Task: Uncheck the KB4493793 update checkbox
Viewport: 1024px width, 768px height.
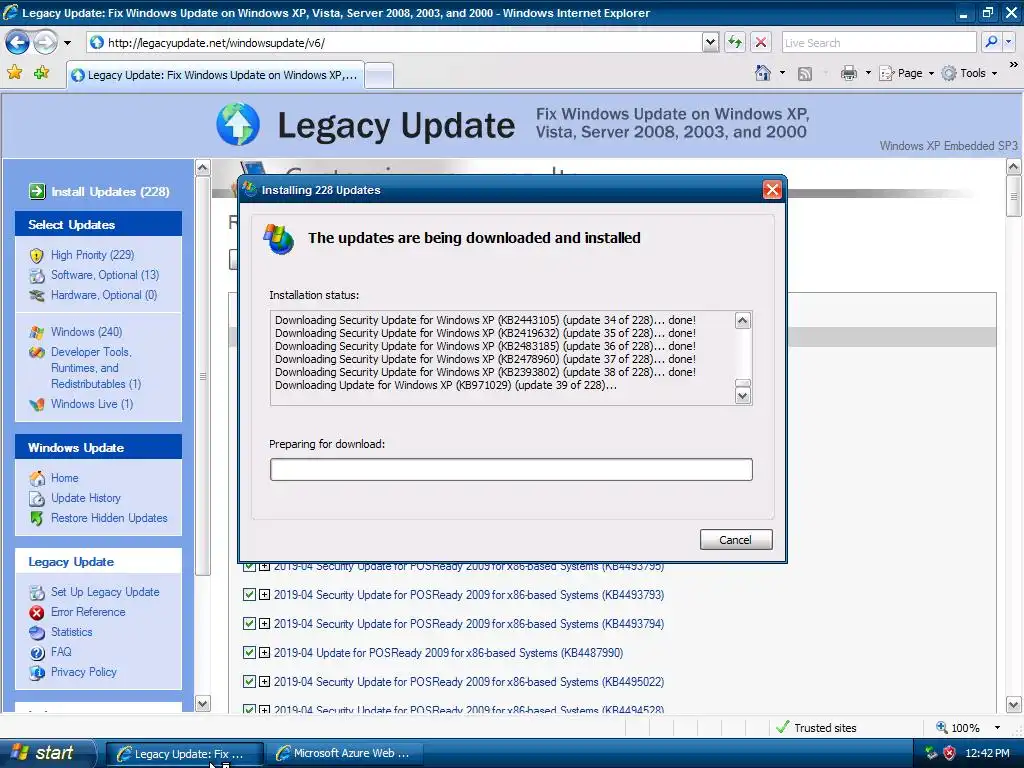Action: tap(249, 595)
